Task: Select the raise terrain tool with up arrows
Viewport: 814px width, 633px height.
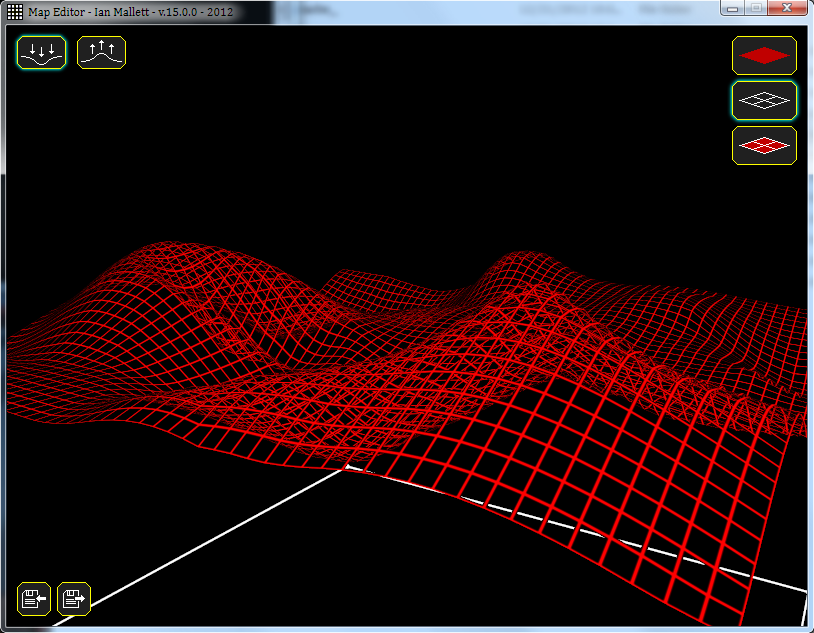Action: pos(101,52)
